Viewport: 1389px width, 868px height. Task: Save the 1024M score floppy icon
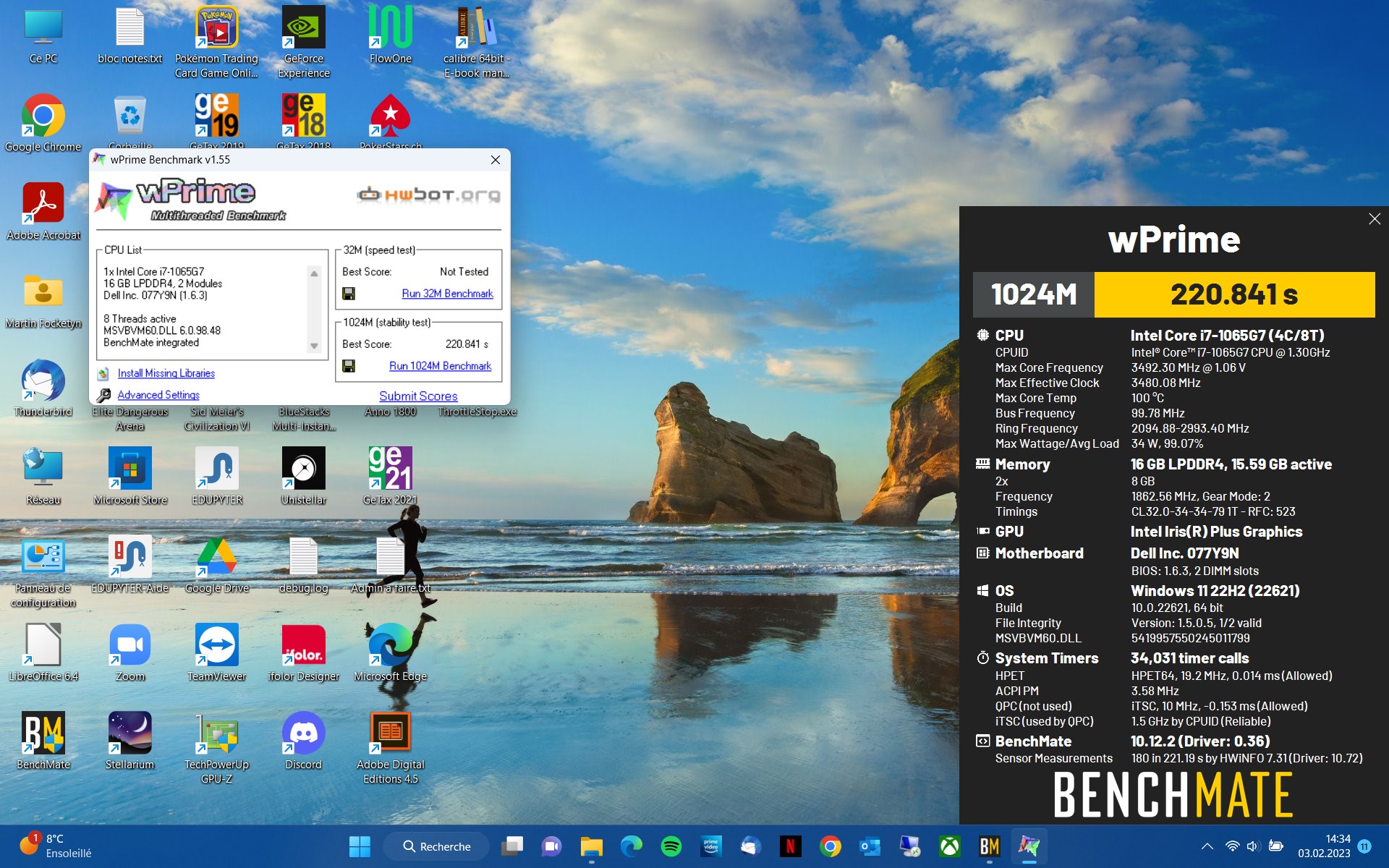(x=349, y=366)
